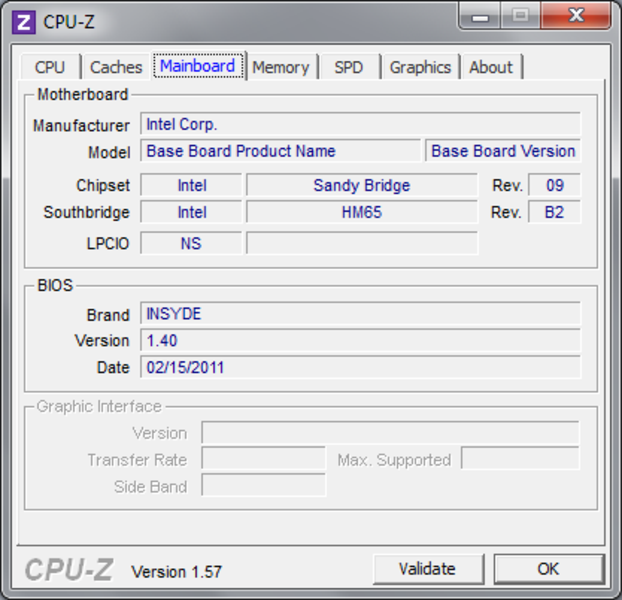Screen dimensions: 622x600
Task: Open the Caches tab
Action: tap(116, 67)
